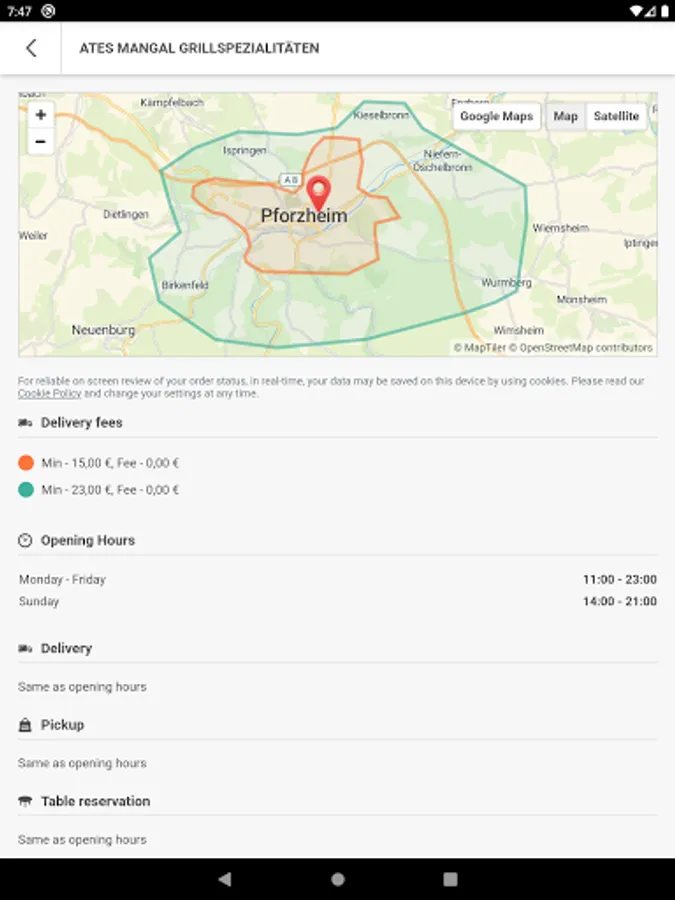
Task: Tap the battery status icon
Action: pyautogui.click(x=665, y=11)
